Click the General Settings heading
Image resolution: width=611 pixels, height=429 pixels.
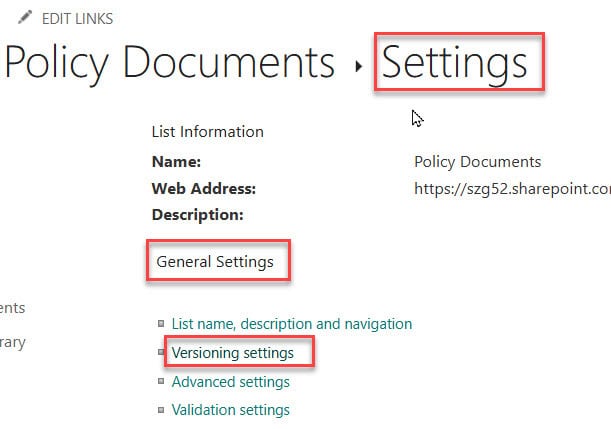pos(215,261)
